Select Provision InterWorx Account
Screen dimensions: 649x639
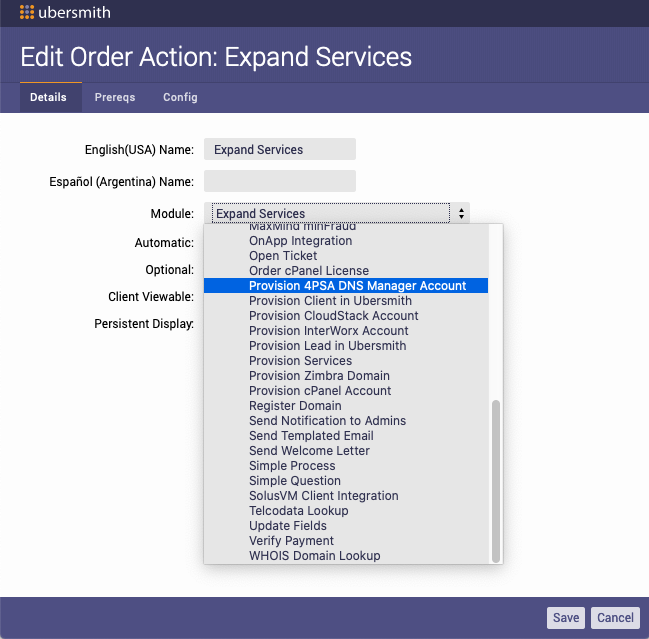346,330
